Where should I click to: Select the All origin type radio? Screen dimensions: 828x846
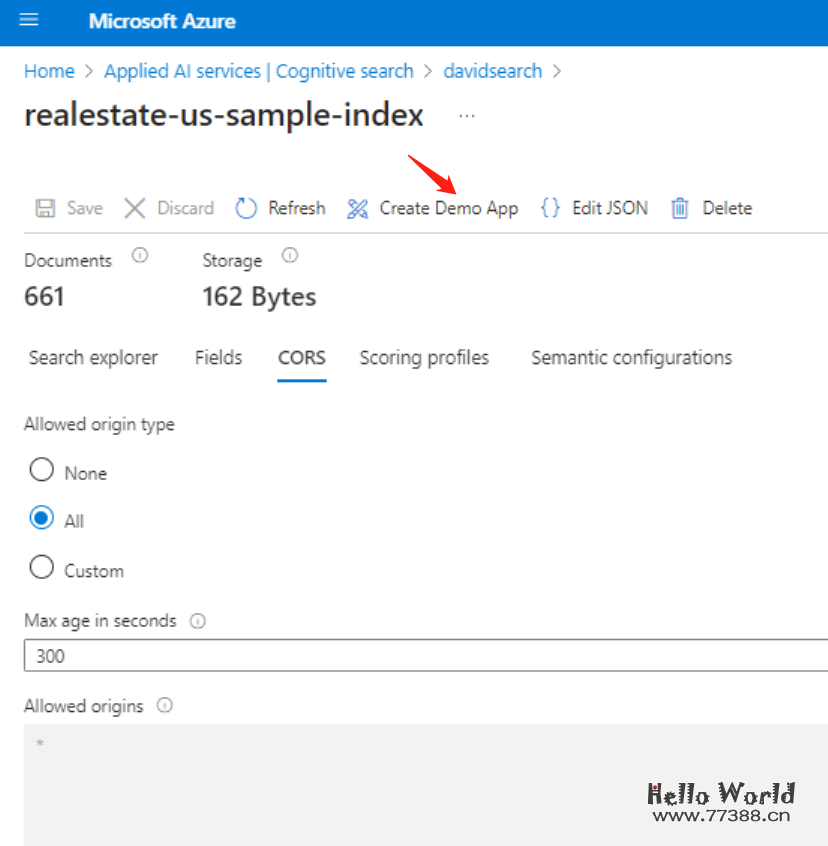(42, 519)
